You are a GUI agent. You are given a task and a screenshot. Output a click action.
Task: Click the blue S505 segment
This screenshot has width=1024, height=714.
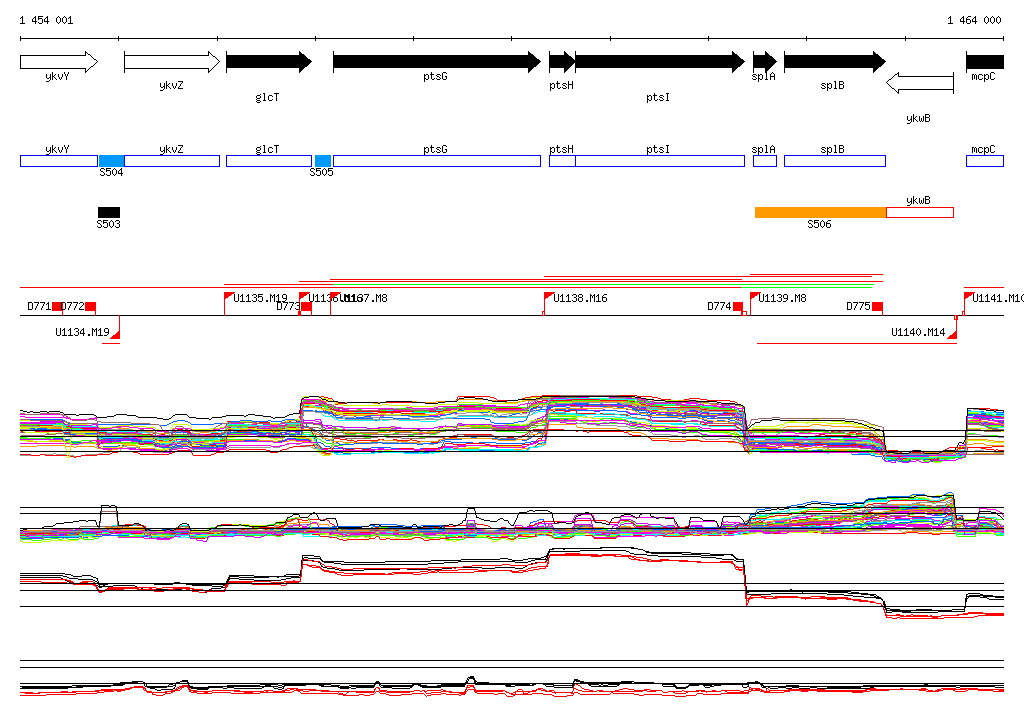(323, 161)
